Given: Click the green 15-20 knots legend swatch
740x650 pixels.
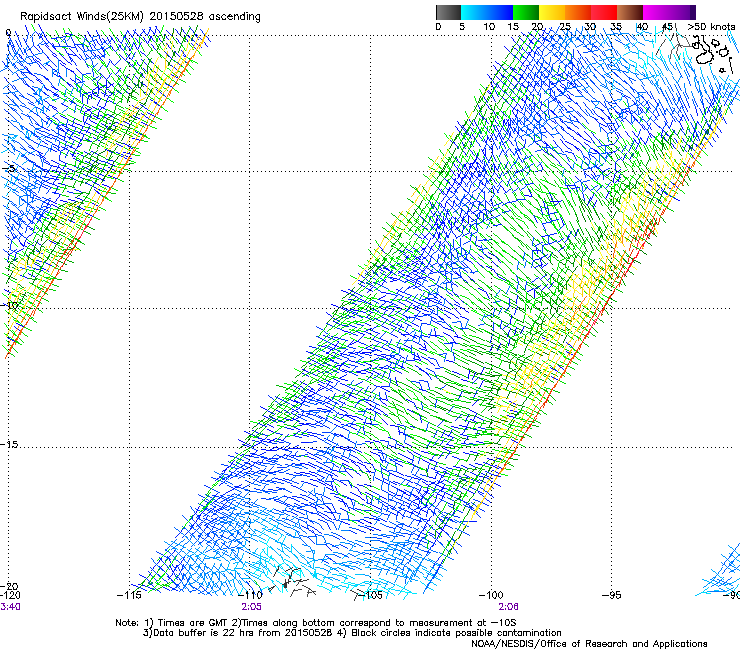Looking at the screenshot, I should [526, 12].
